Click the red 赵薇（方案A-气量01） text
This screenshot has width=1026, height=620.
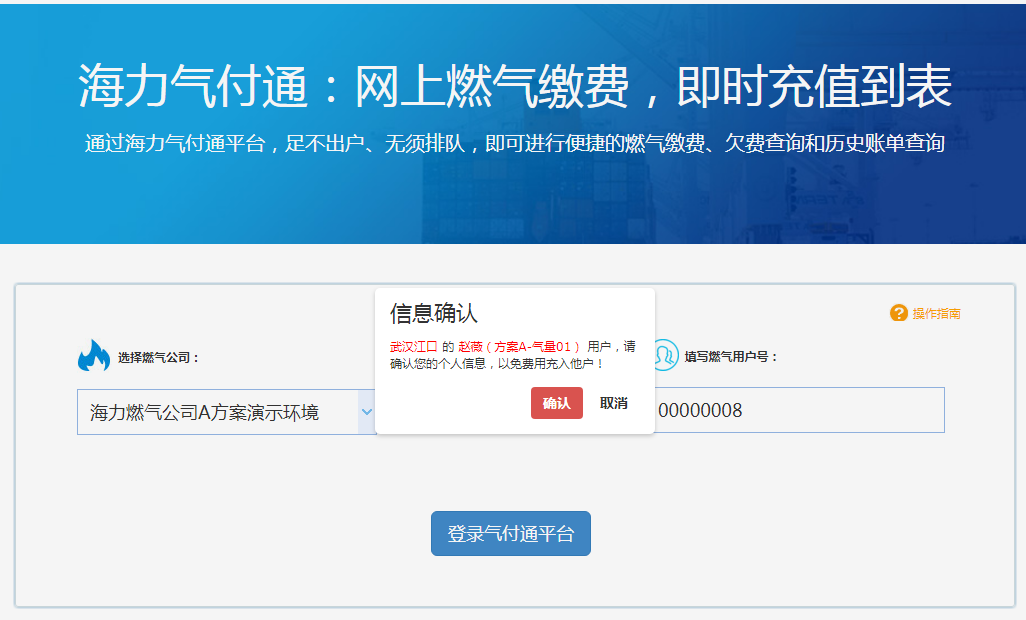click(x=519, y=347)
